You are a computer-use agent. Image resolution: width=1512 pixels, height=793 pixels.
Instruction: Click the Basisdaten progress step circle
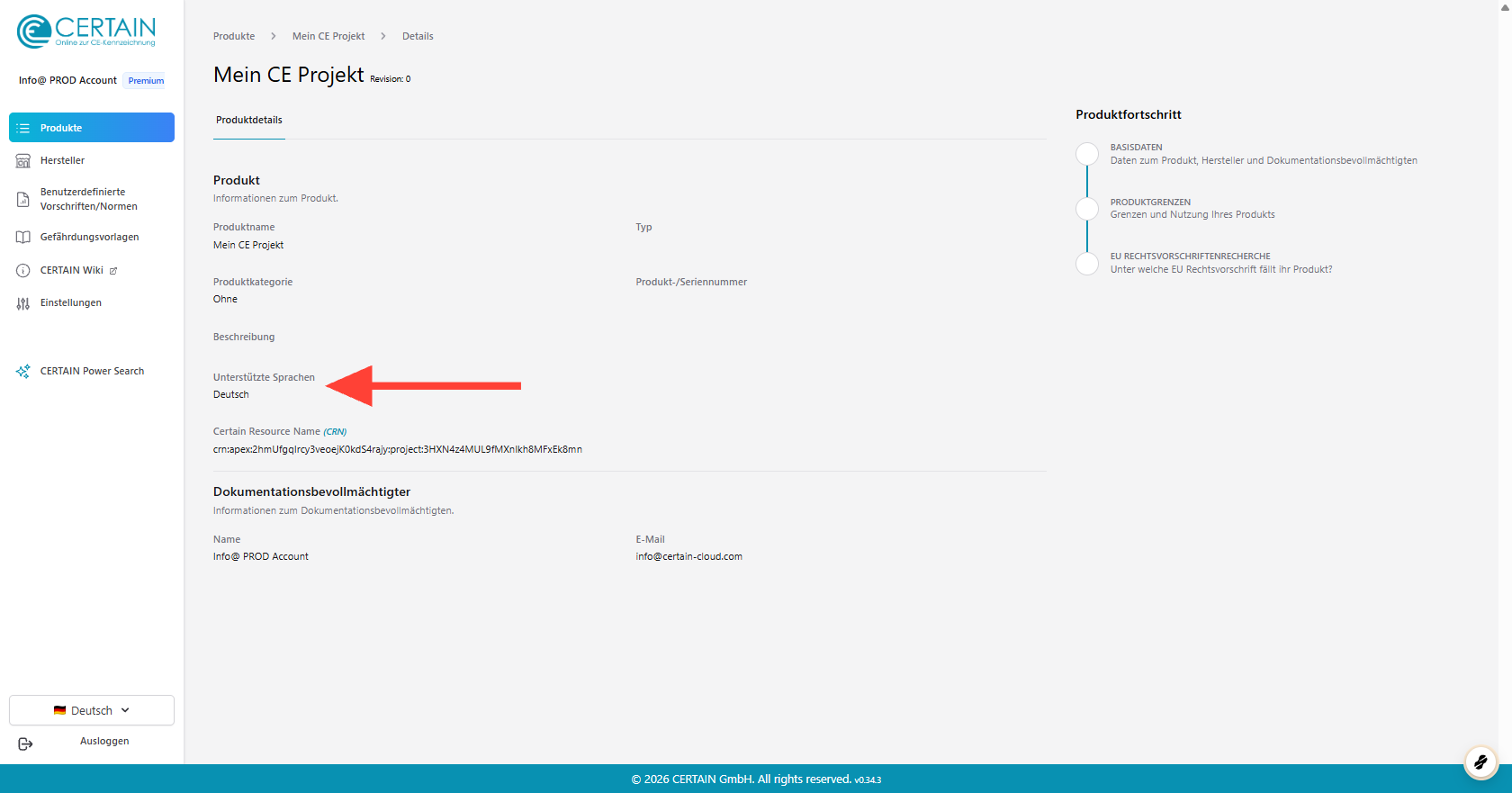tap(1087, 154)
